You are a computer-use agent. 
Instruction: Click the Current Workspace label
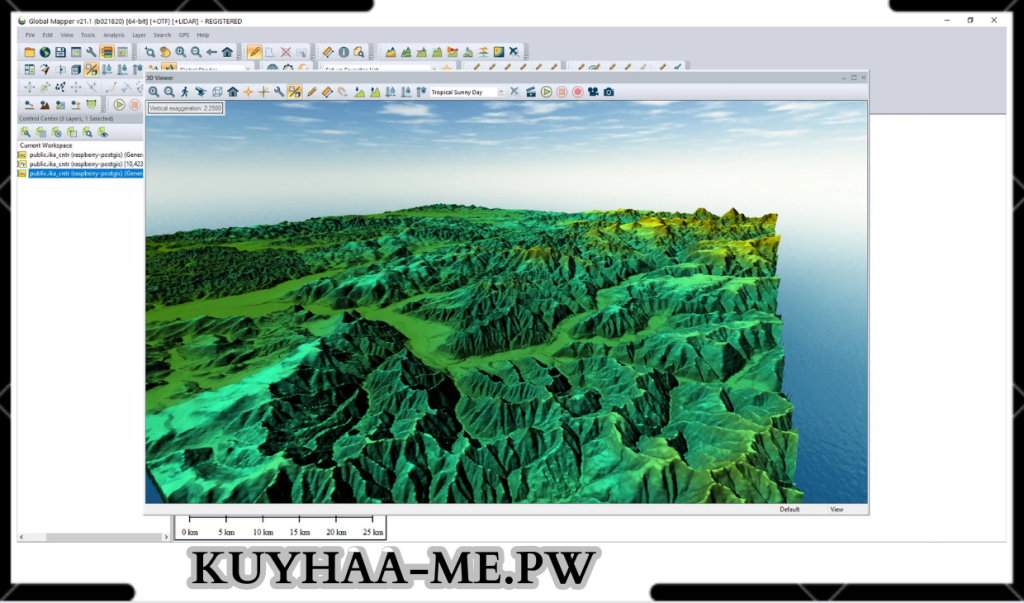pos(46,146)
